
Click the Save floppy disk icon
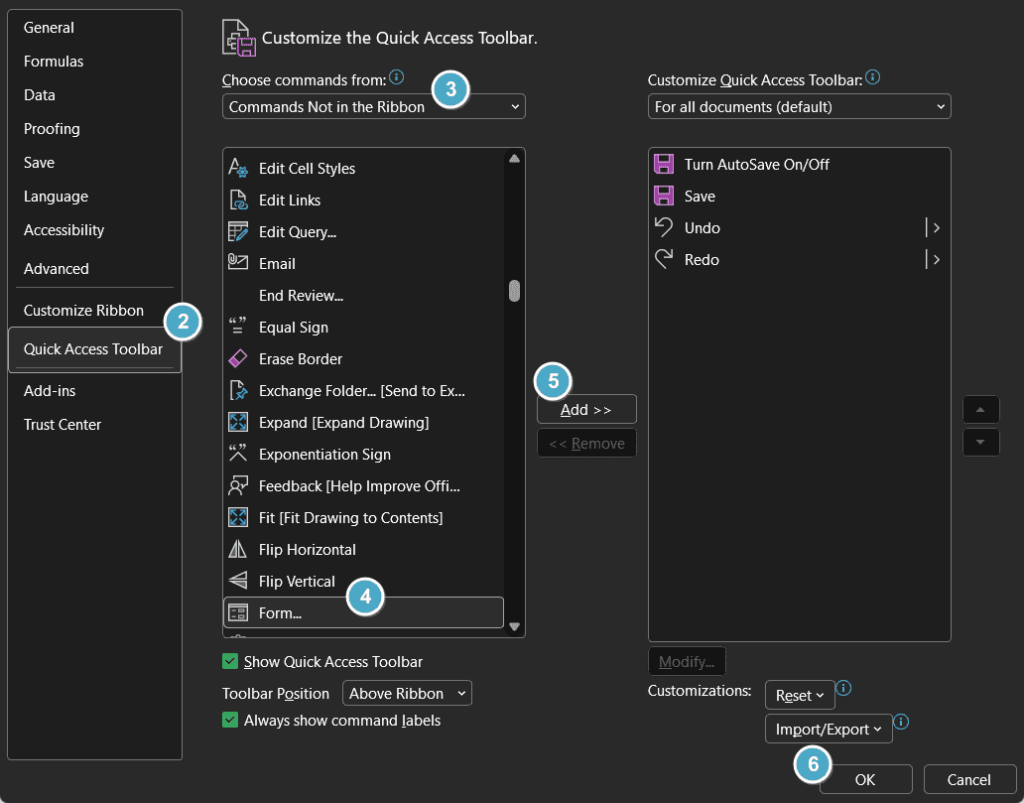tap(664, 196)
